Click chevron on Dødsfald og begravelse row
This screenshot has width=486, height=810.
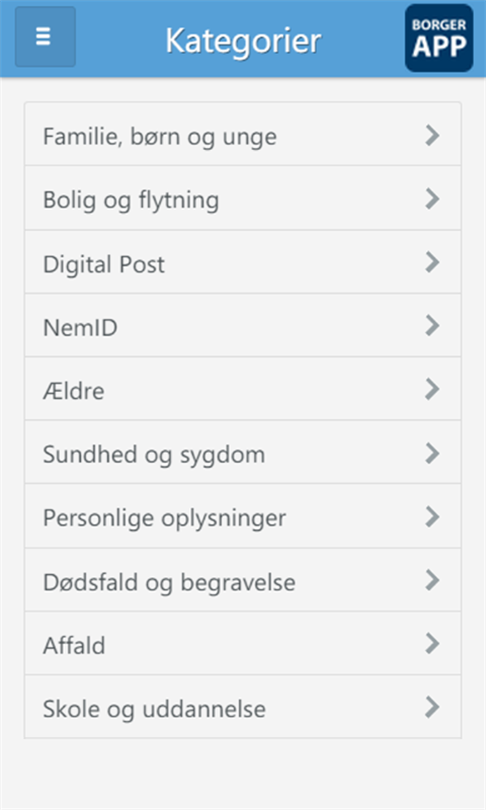(x=432, y=580)
